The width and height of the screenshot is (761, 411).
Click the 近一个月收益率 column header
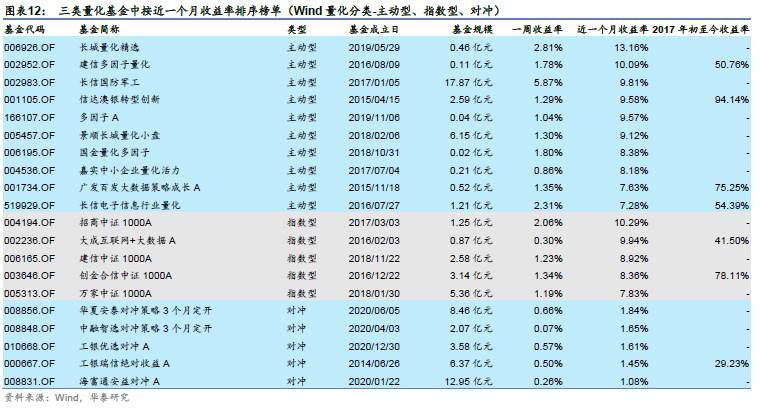click(x=612, y=30)
